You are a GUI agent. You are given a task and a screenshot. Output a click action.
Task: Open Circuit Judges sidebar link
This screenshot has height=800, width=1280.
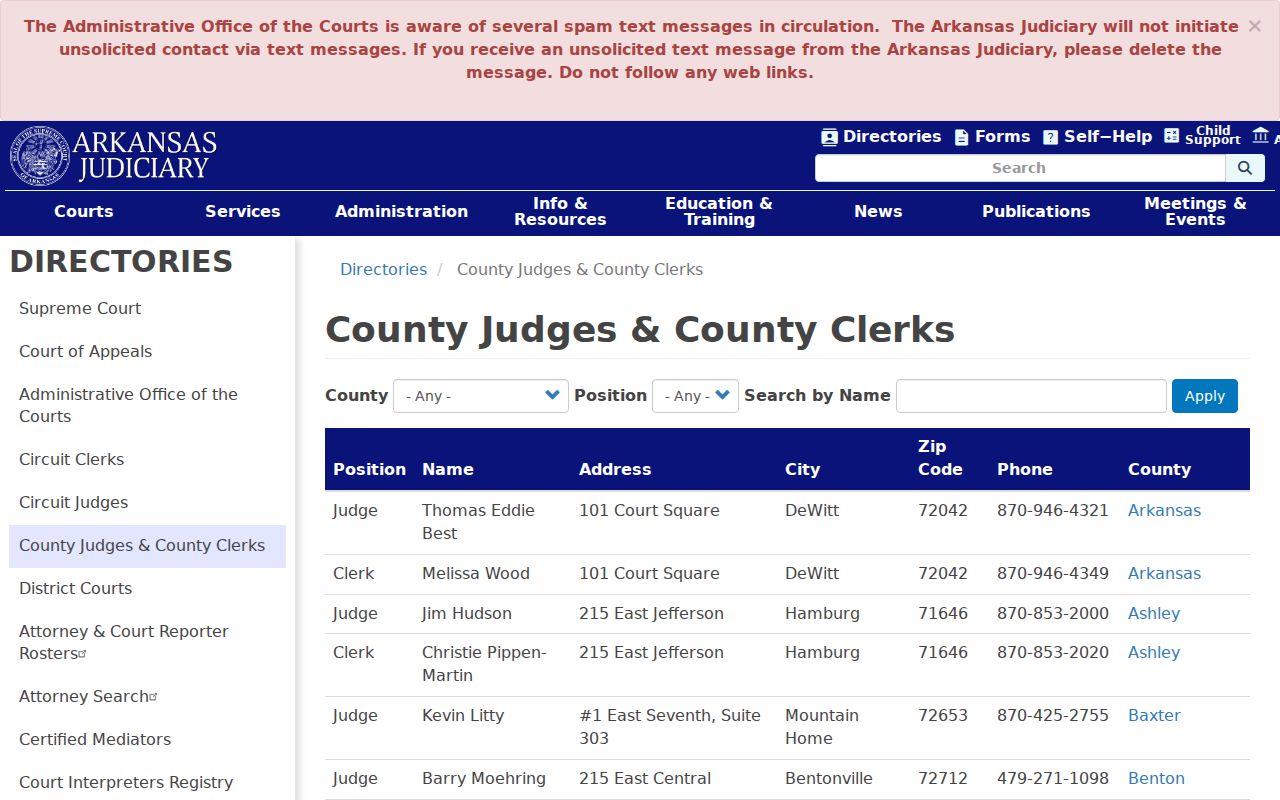(x=74, y=502)
